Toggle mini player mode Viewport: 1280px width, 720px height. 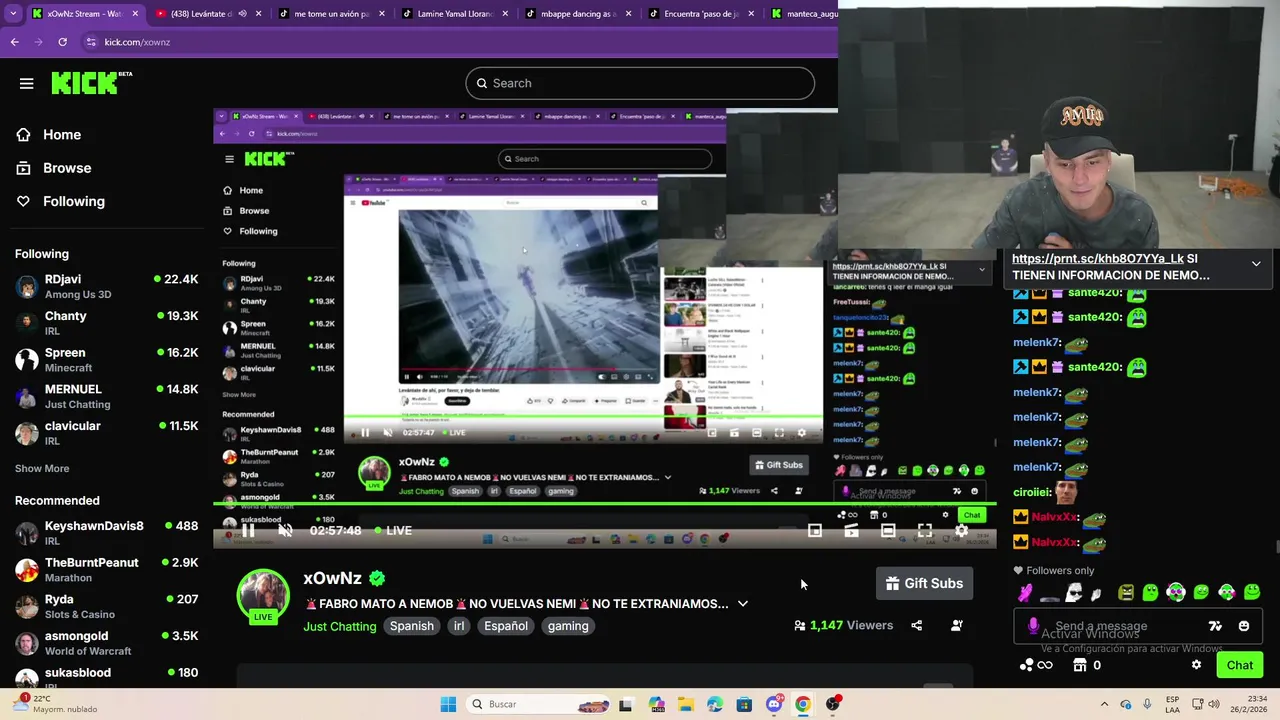[x=815, y=531]
